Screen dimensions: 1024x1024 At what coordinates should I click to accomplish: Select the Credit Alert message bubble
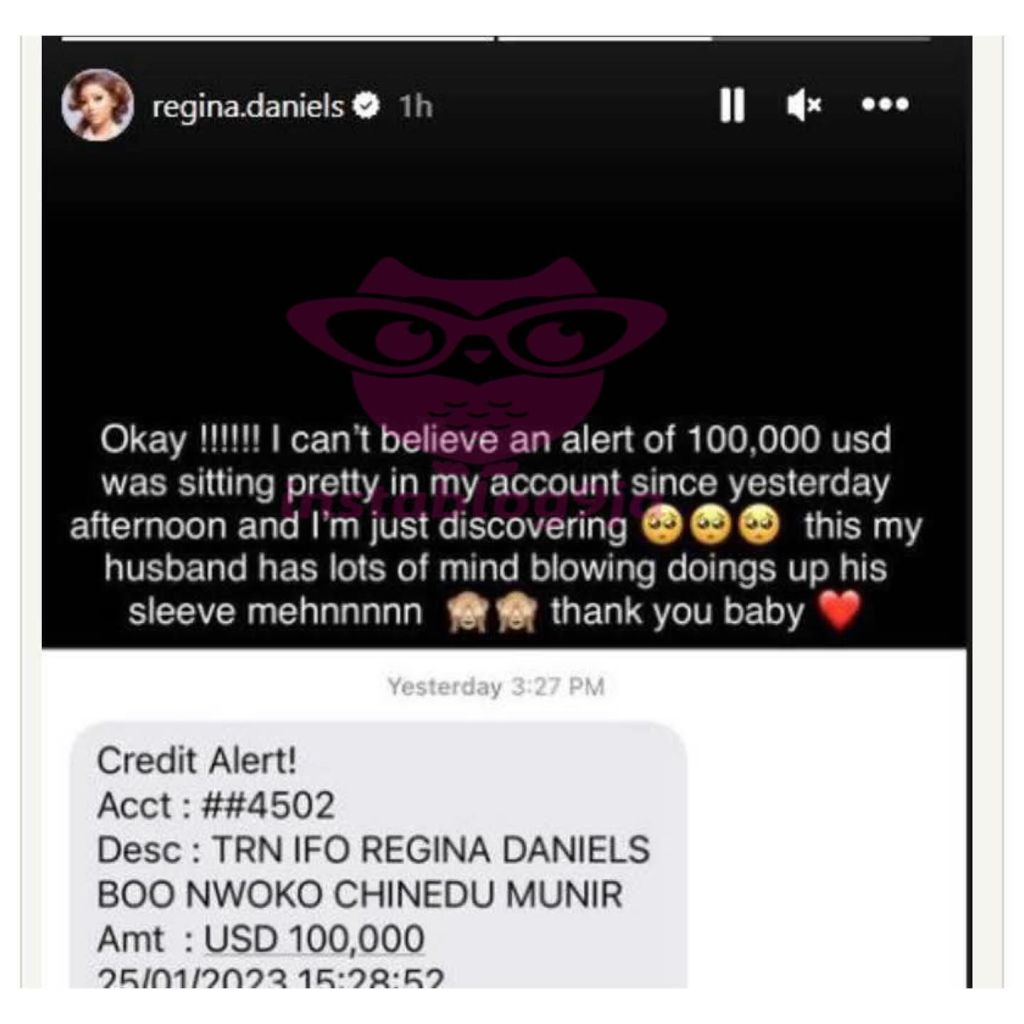pos(378,856)
